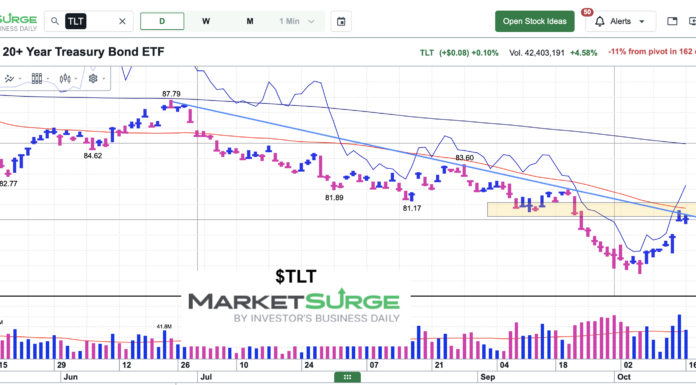Switch to the Monthly (M) chart interval
The width and height of the screenshot is (696, 385).
click(x=250, y=21)
